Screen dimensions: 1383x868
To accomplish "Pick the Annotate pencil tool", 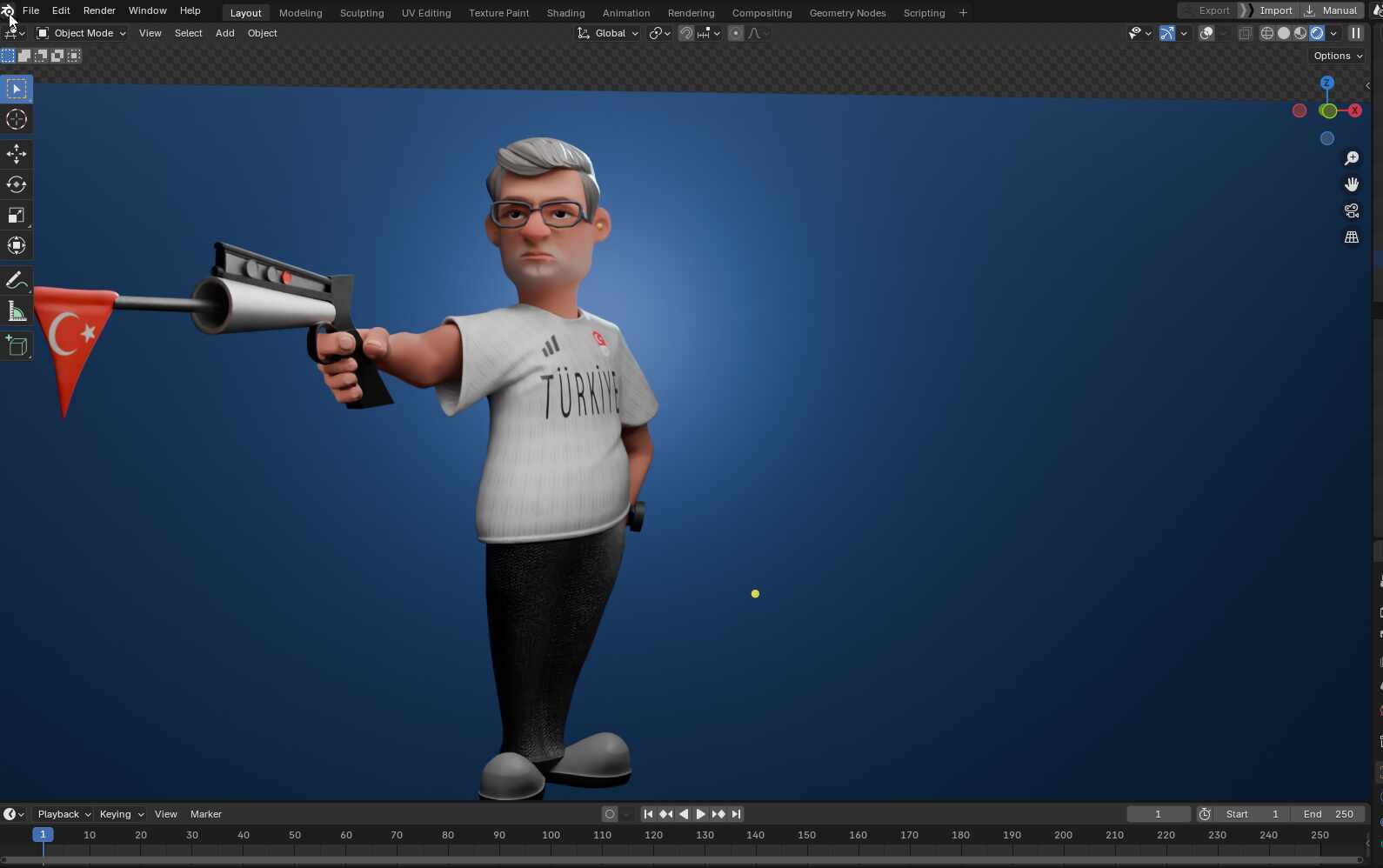I will 17,280.
